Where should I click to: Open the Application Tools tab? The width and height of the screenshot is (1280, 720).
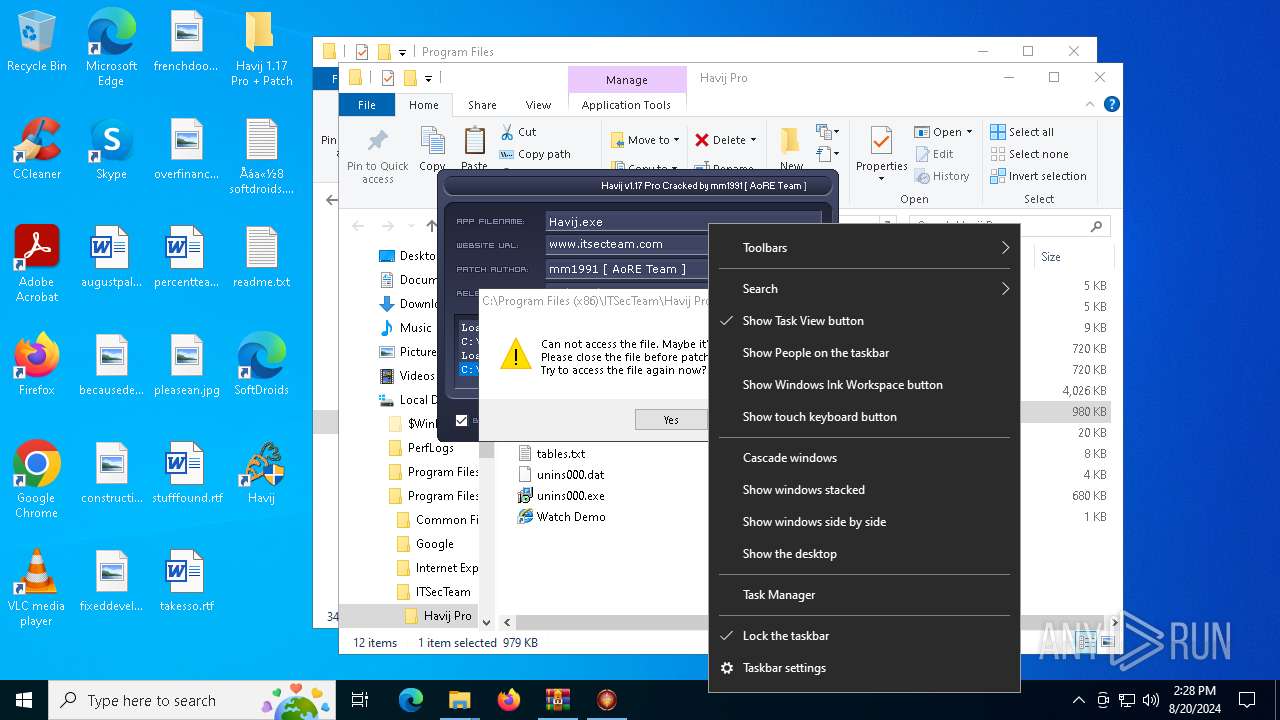pyautogui.click(x=627, y=105)
